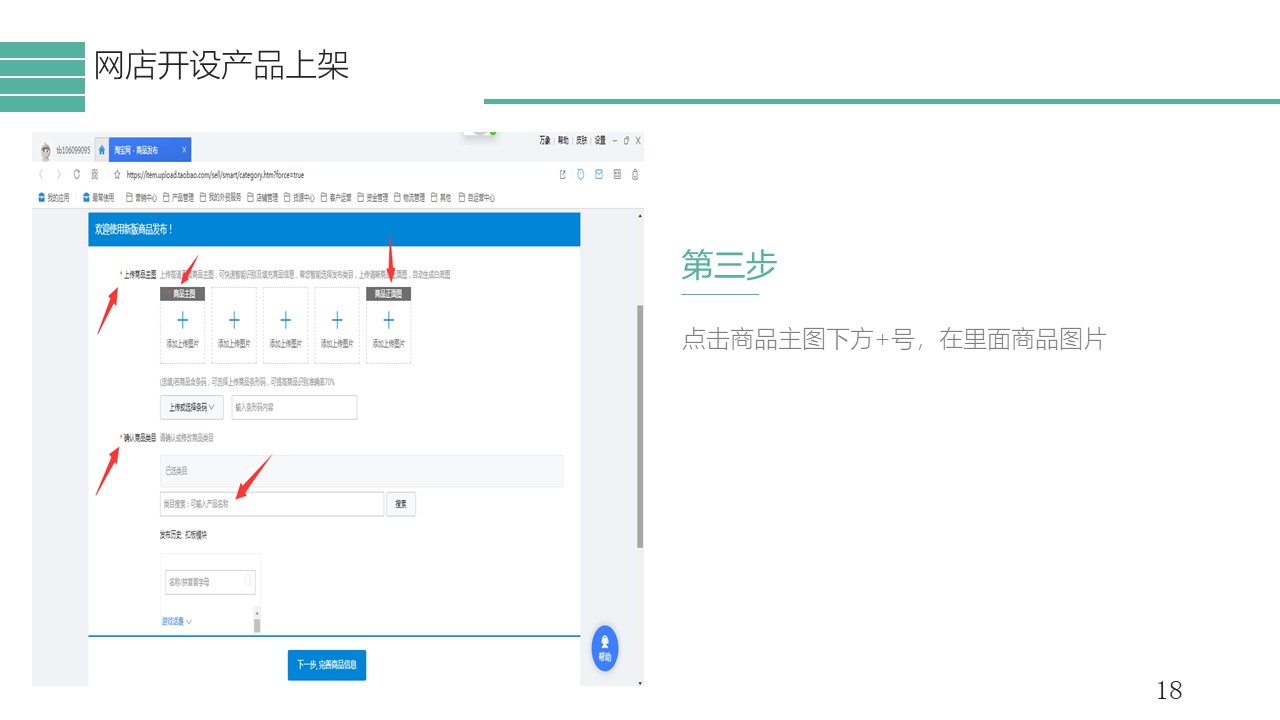Click the home icon tab
1280x720 pixels.
coord(101,150)
